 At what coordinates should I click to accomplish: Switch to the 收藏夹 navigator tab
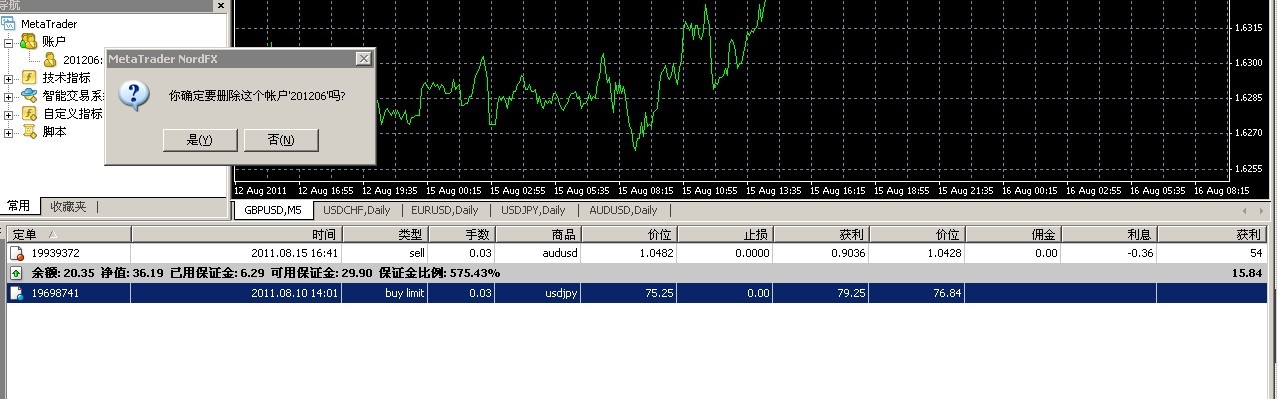(69, 207)
